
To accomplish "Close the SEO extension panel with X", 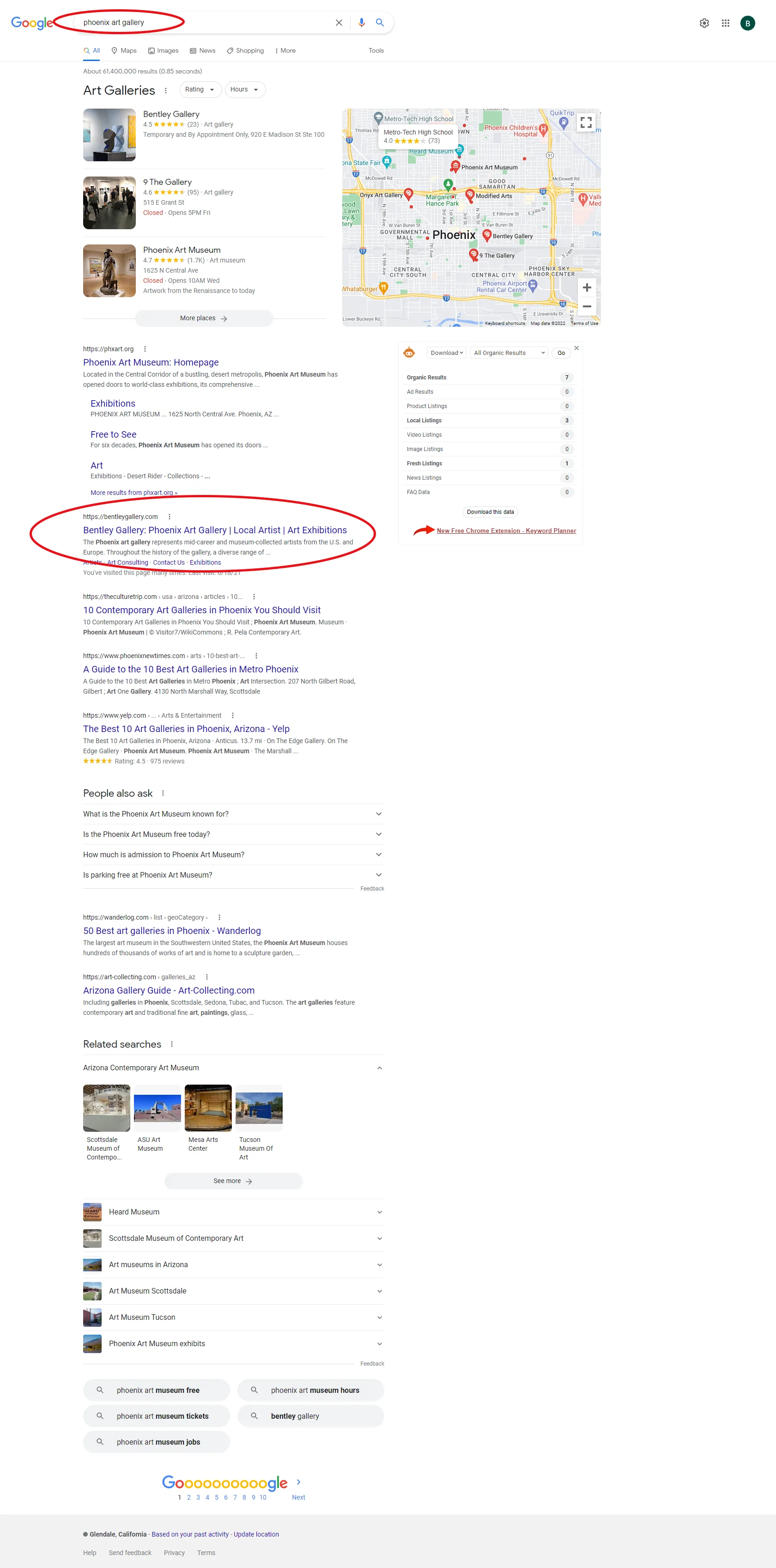I will [x=576, y=348].
